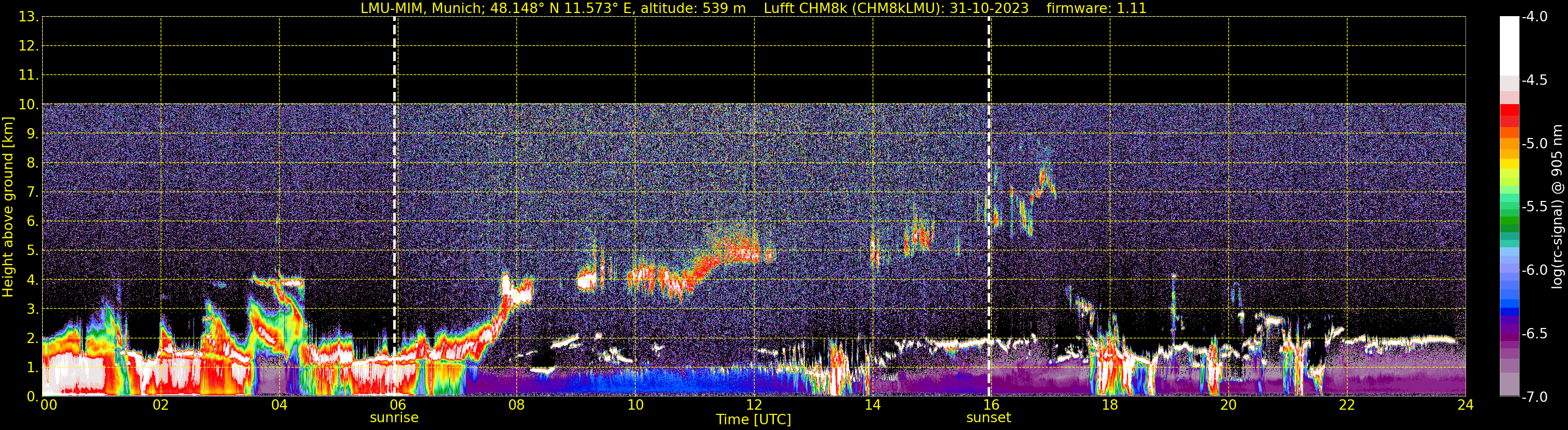
Task: Pick the bright red band in the colorbar
Action: click(x=1510, y=110)
